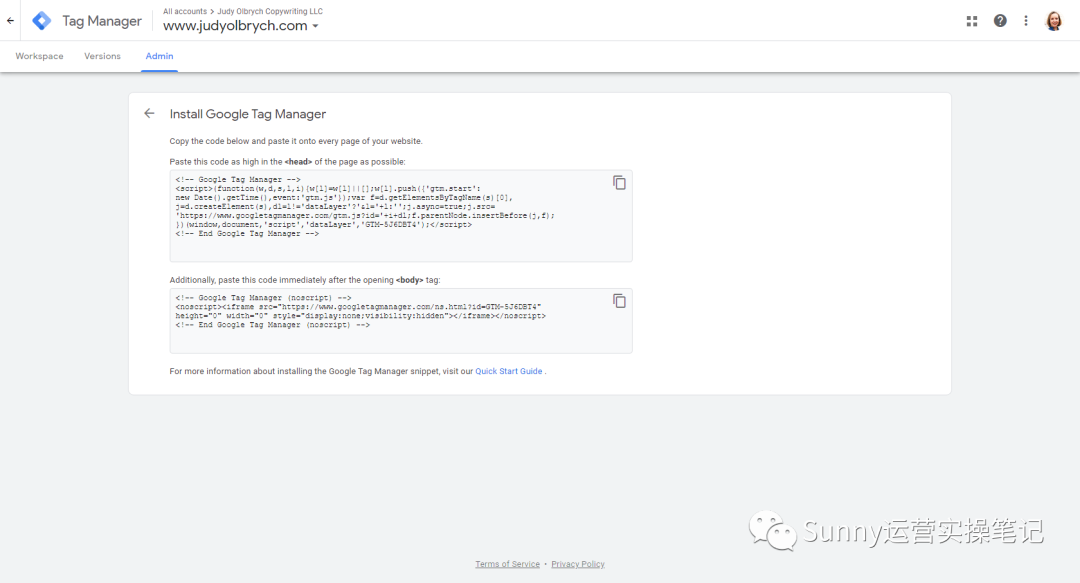Open the Help question mark menu
Viewport: 1080px width, 583px height.
1000,21
